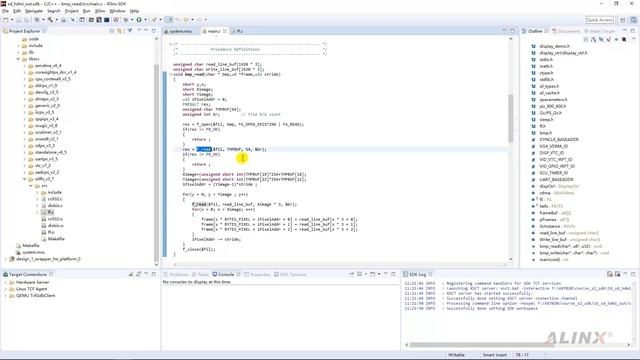Select the standalone_v6_5 folder

click(x=51, y=152)
